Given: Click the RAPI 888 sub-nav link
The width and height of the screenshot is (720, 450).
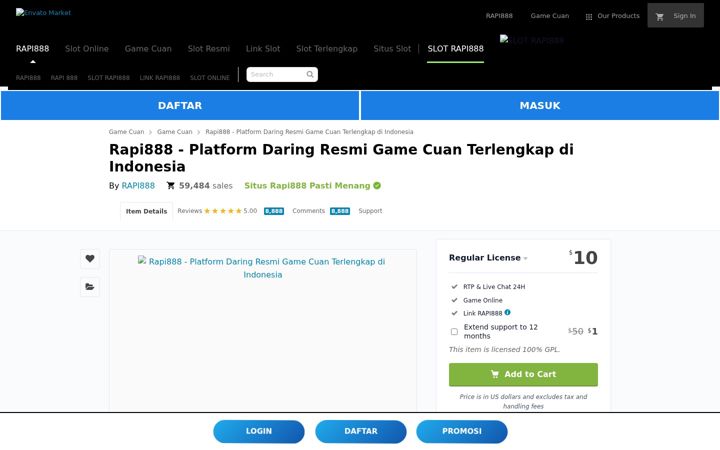Looking at the screenshot, I should click(64, 78).
